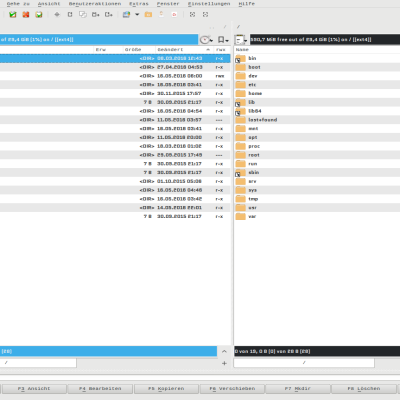Click the last toolbar frame icon
This screenshot has width=400, height=400.
[x=205, y=15]
